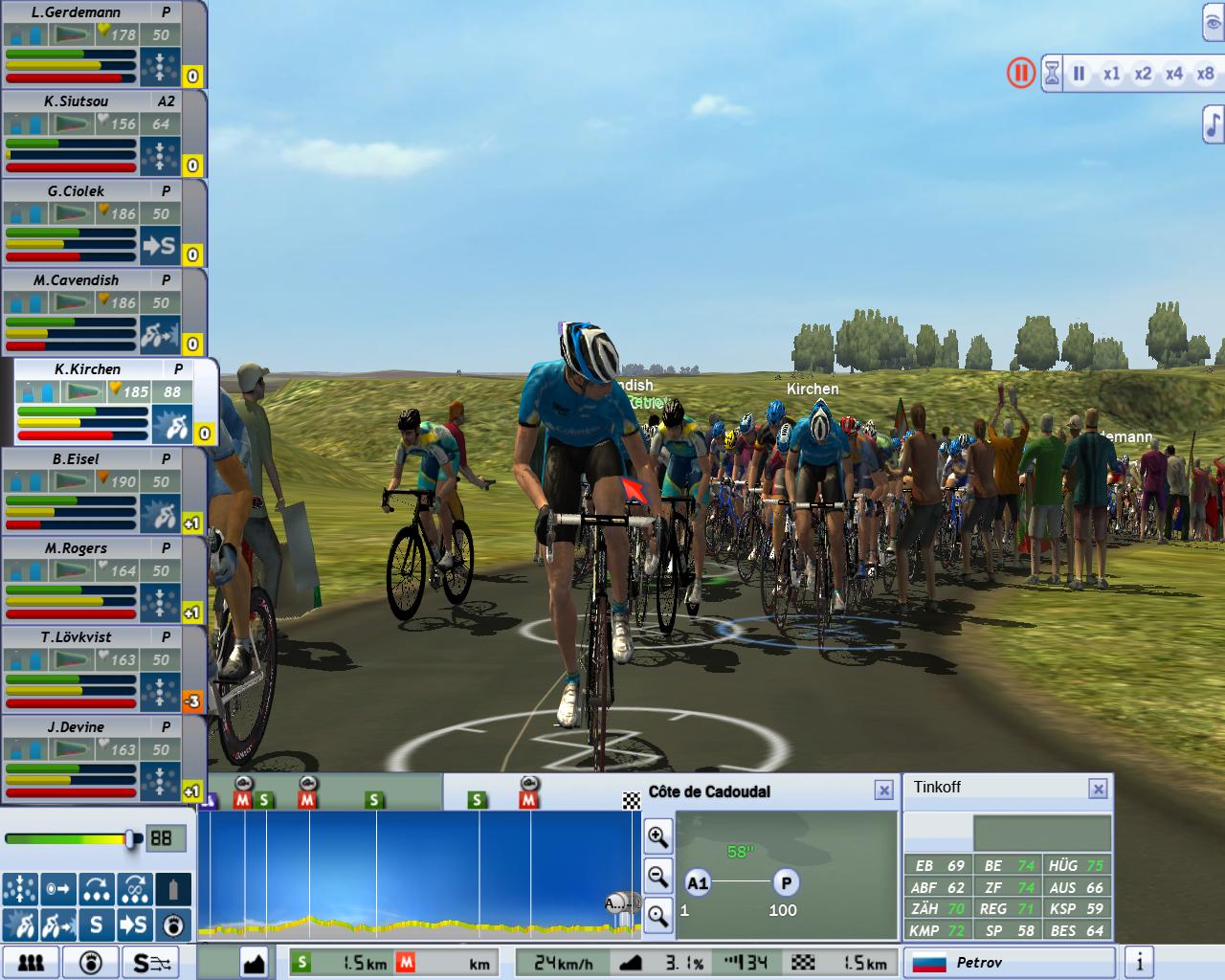Click the hourglass speed panel icon
The height and width of the screenshot is (980, 1225).
pyautogui.click(x=1052, y=74)
